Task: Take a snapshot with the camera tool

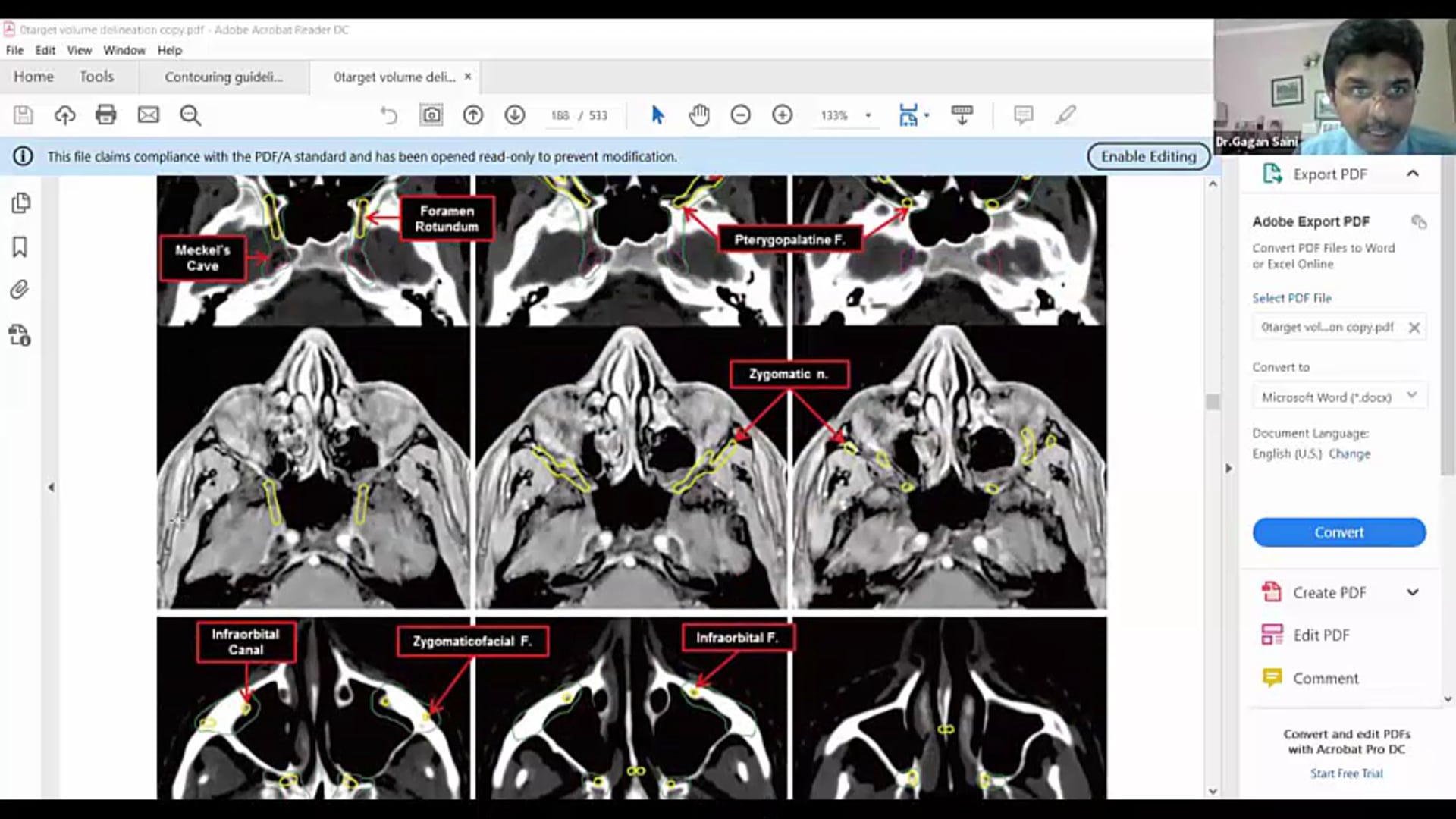Action: (430, 115)
